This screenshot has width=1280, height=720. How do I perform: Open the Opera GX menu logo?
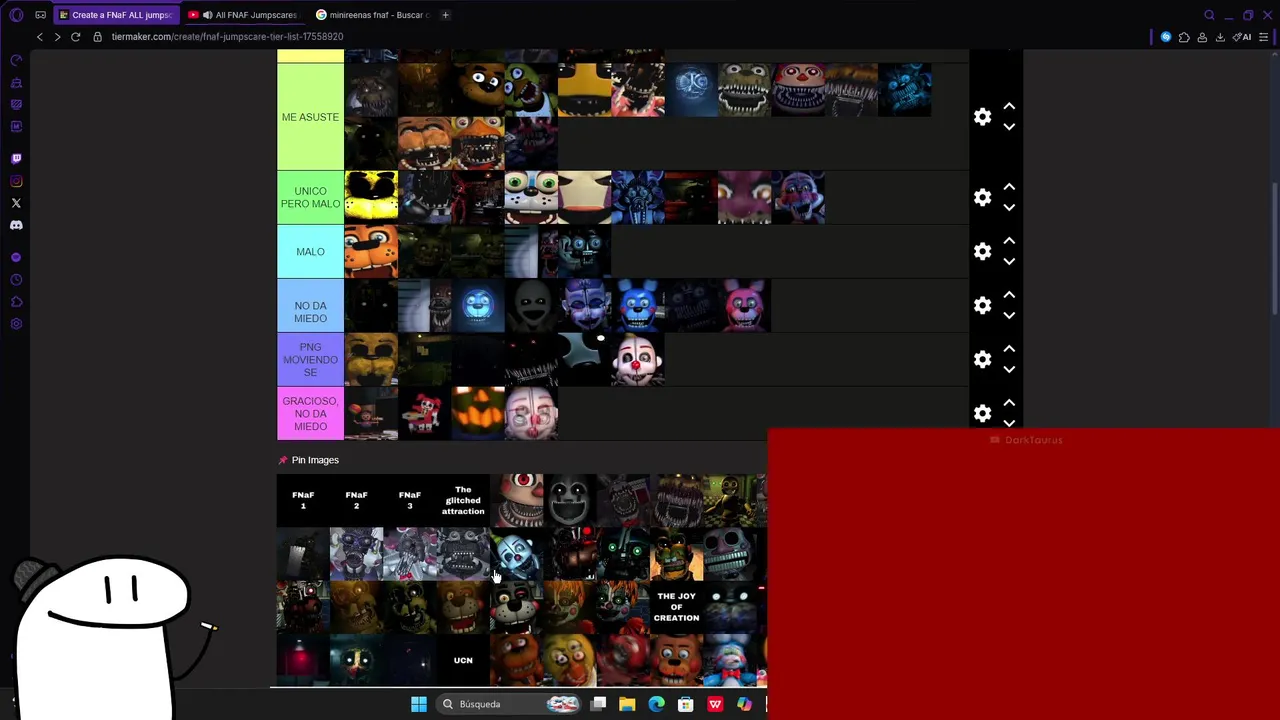16,15
